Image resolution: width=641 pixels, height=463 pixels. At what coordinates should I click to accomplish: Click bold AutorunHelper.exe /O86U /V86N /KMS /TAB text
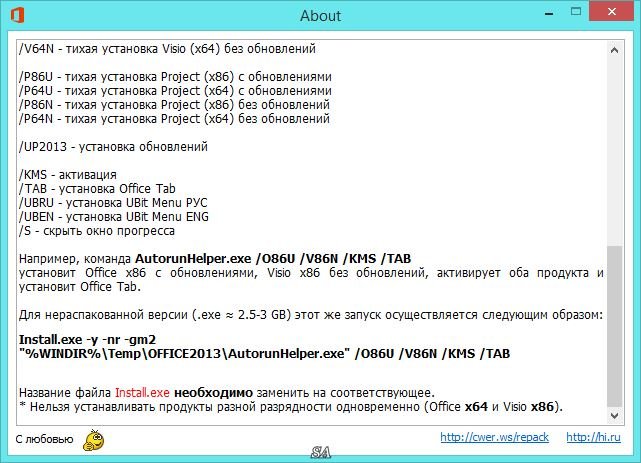(x=273, y=259)
